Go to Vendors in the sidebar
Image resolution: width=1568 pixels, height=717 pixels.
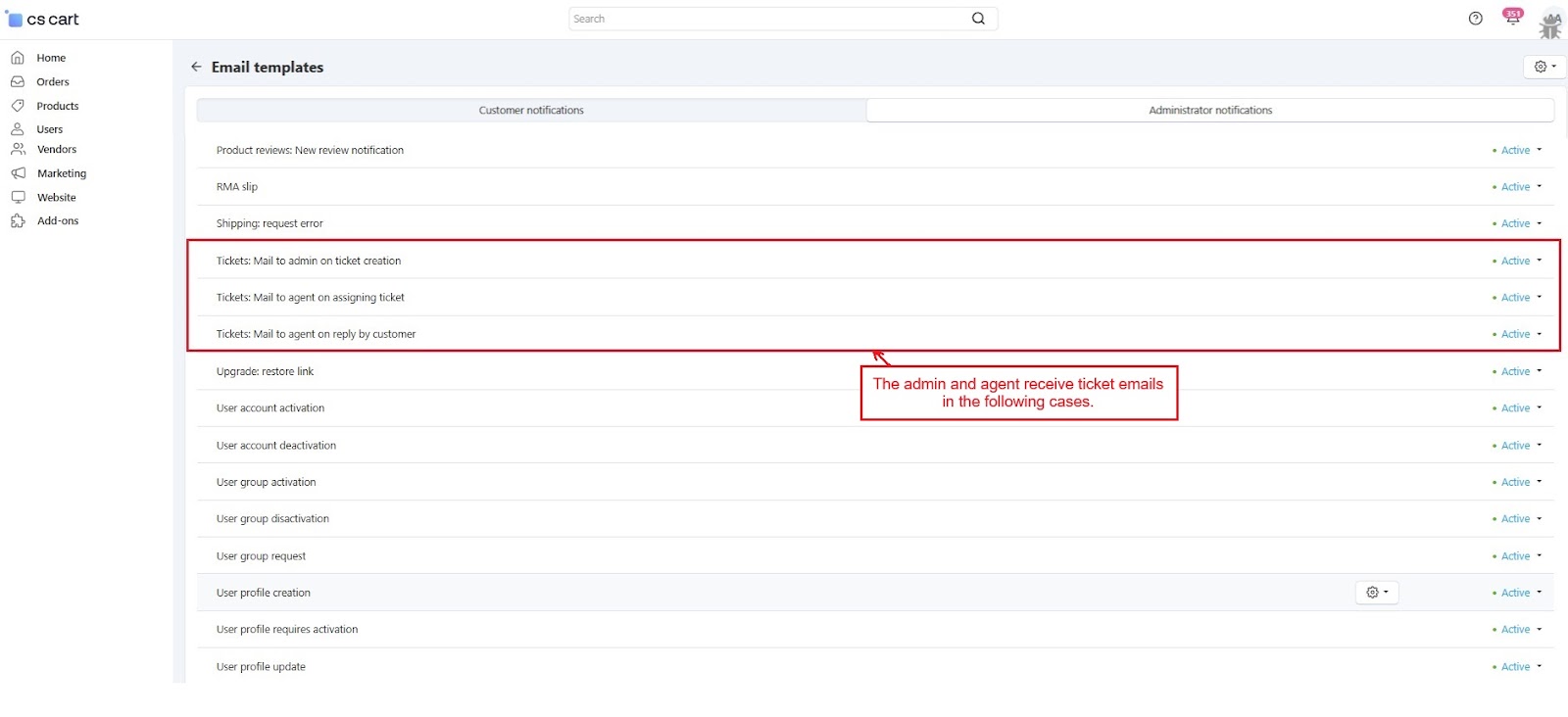tap(56, 150)
